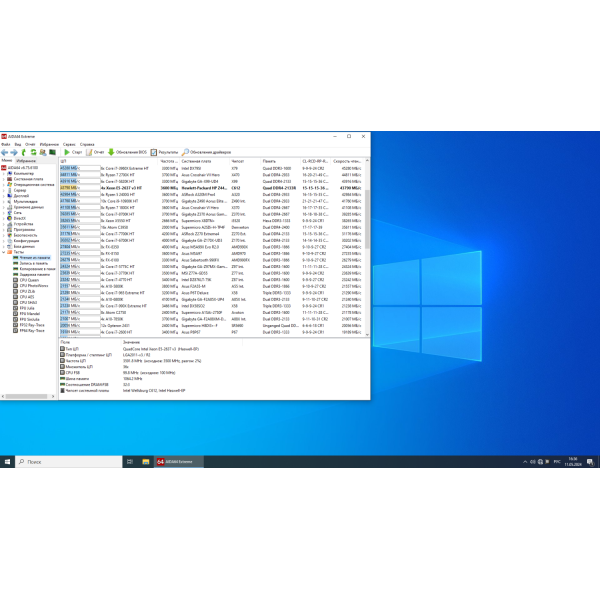This screenshot has width=600, height=600.
Task: Click the sidebar horizontal scrollbar
Action: tap(28, 396)
